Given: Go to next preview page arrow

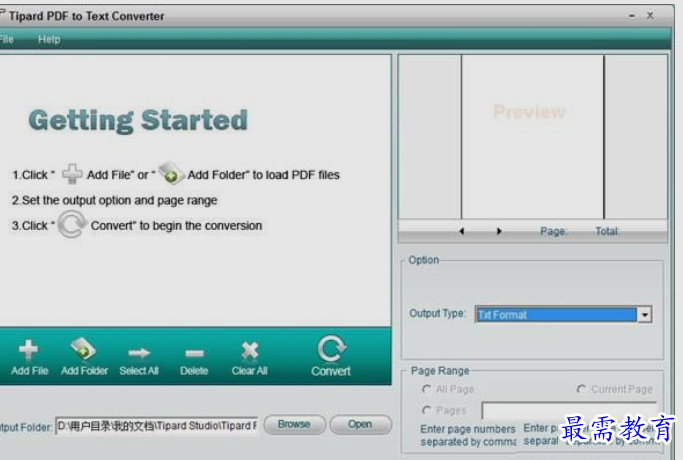Looking at the screenshot, I should tap(499, 231).
